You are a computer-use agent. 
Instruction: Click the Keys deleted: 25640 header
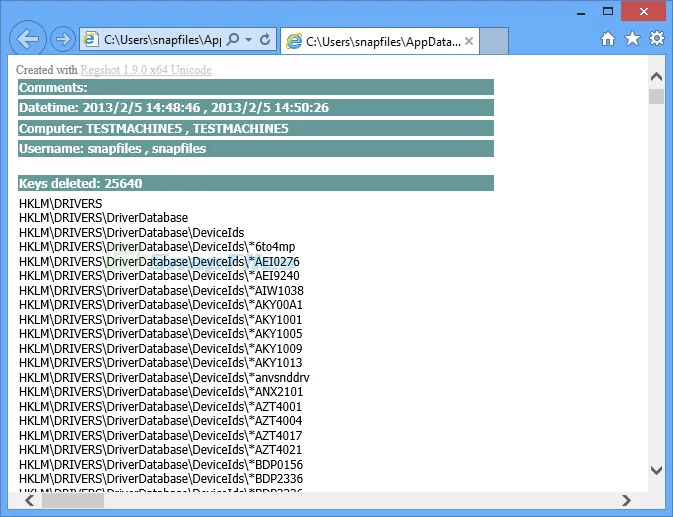click(256, 183)
